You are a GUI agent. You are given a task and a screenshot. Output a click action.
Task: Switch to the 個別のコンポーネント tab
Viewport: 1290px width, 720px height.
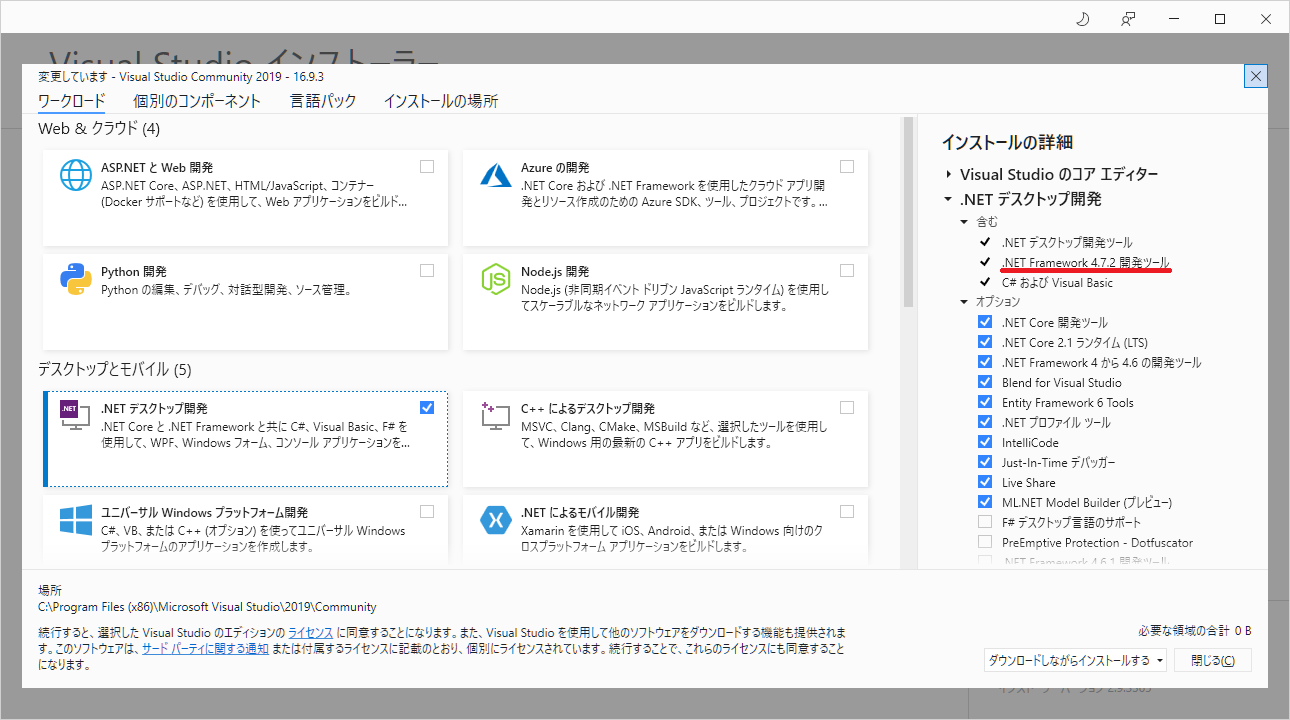[x=197, y=101]
